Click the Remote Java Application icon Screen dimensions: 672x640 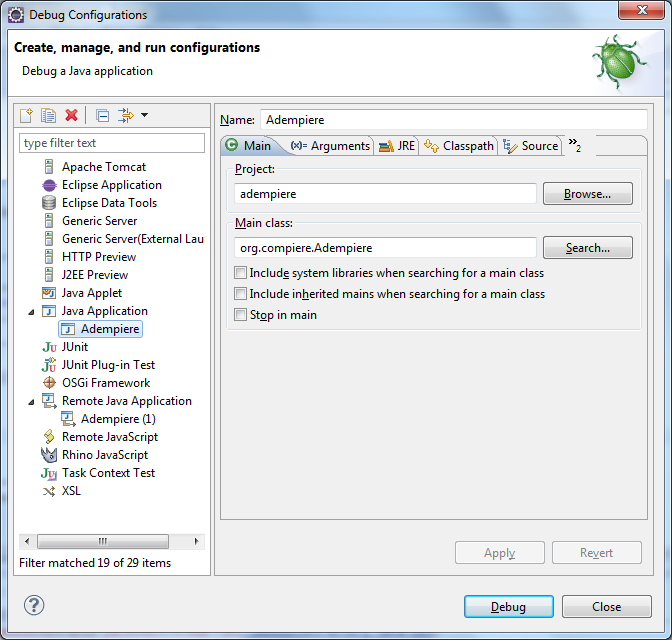pos(49,401)
